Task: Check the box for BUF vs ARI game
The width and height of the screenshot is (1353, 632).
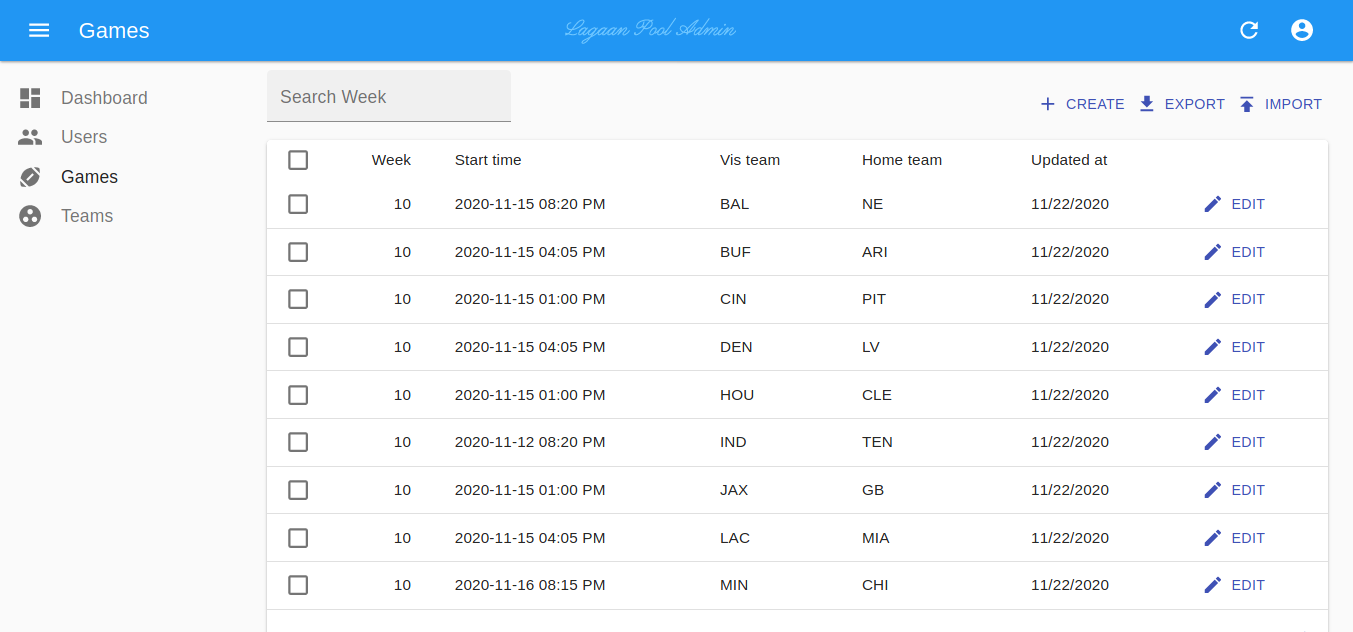Action: click(298, 252)
